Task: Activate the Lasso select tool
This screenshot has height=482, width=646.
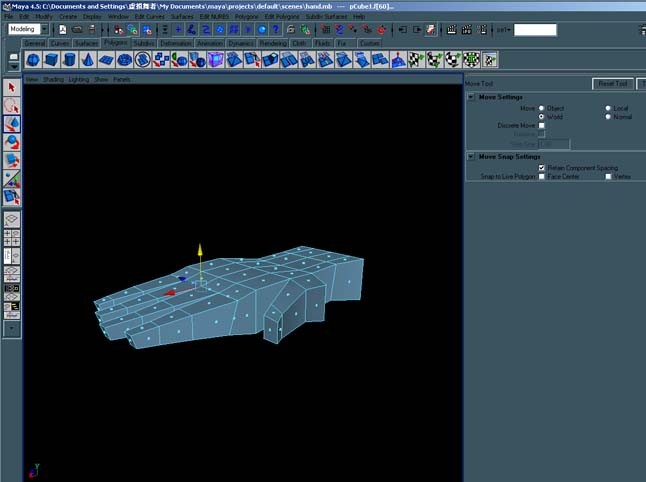Action: point(12,106)
